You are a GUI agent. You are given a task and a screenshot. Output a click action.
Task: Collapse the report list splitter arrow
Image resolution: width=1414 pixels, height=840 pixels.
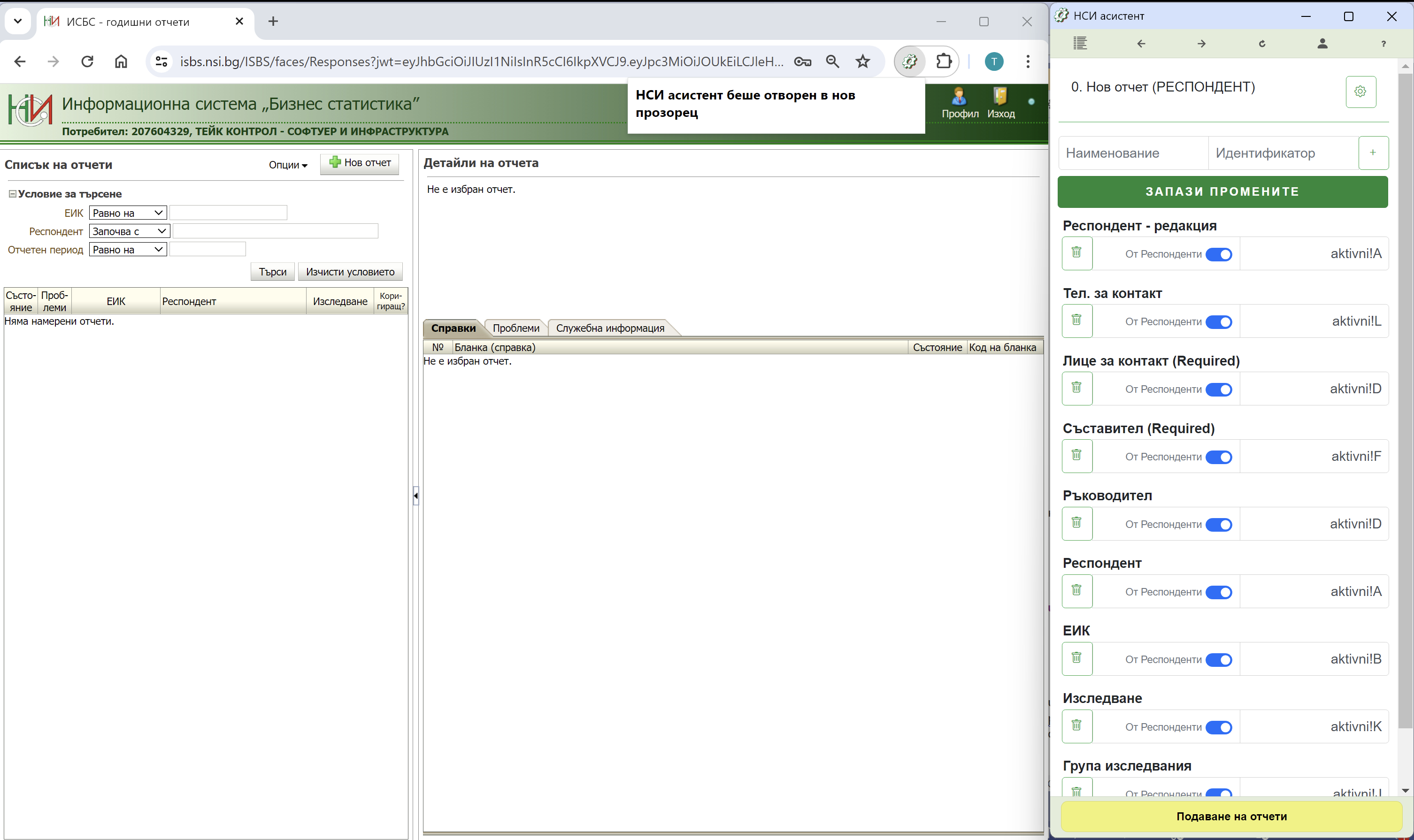point(415,496)
